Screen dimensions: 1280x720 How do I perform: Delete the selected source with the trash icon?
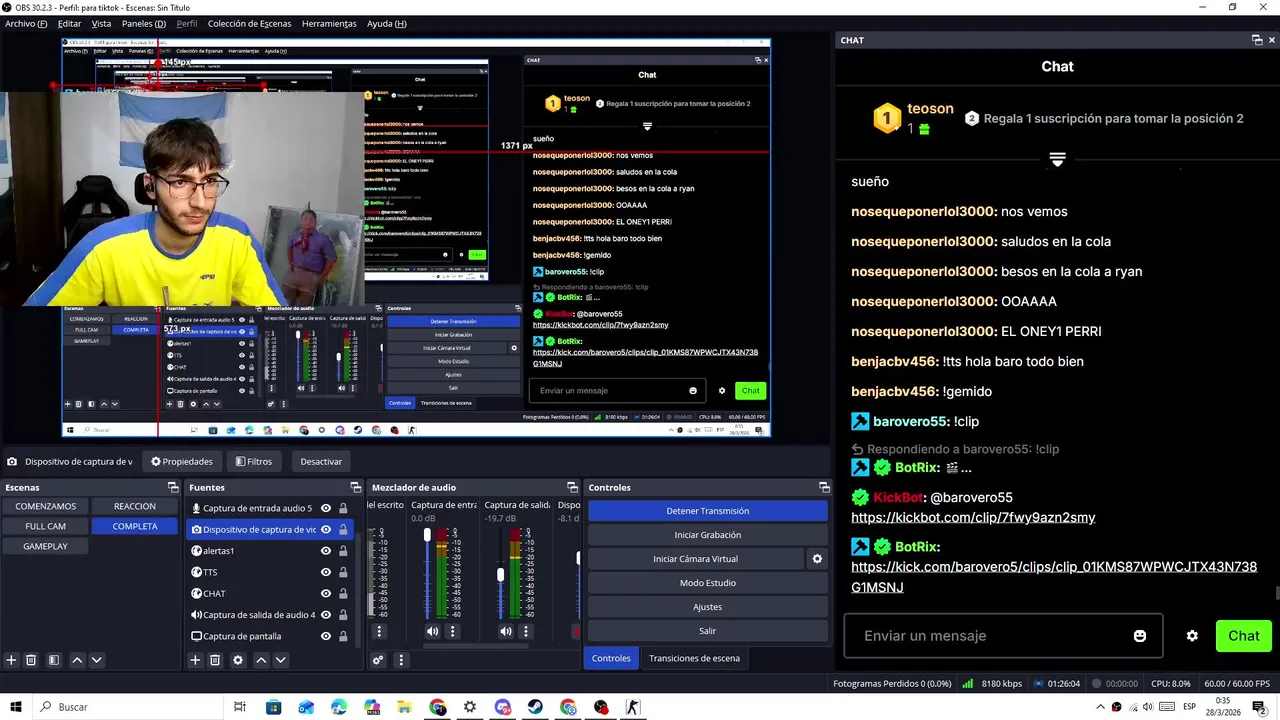(215, 660)
